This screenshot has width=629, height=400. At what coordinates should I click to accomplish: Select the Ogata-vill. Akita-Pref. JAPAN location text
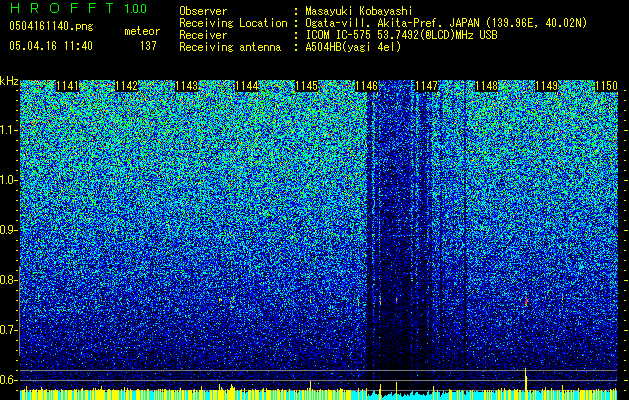tap(446, 23)
